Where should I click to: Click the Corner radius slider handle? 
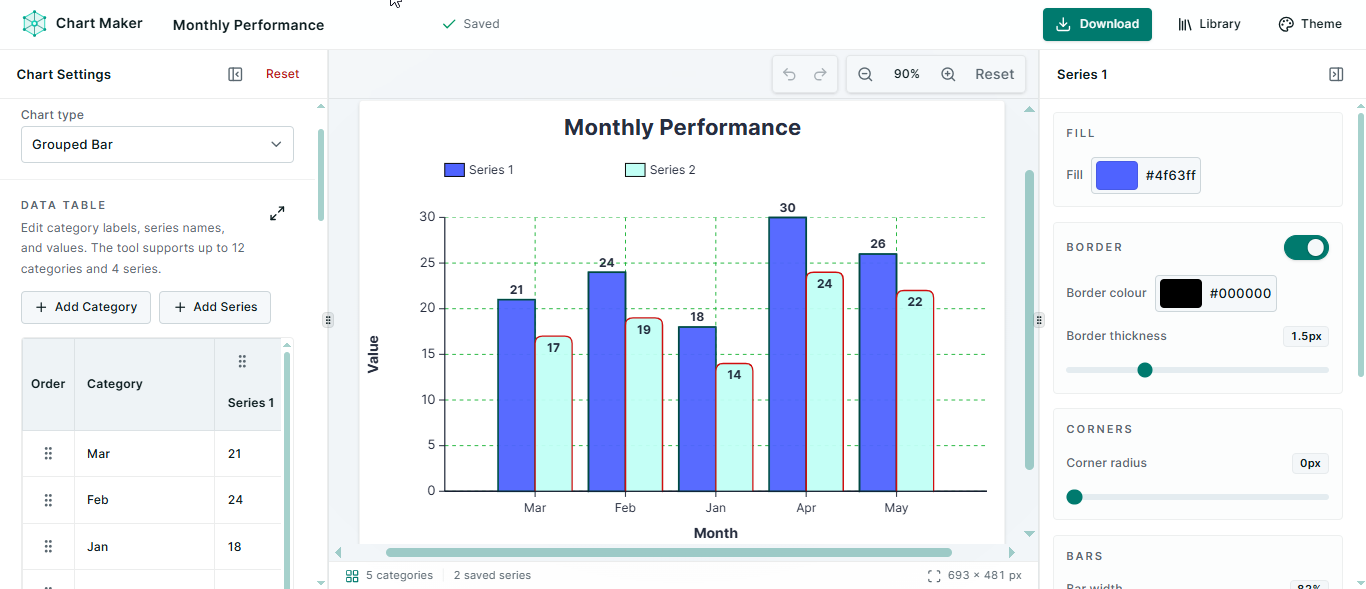(x=1074, y=497)
